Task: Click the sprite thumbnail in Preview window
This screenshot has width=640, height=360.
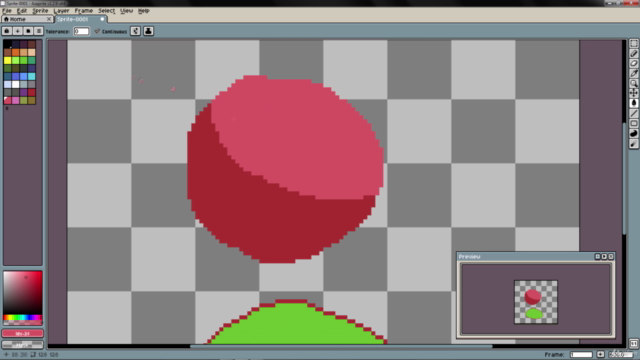Action: pyautogui.click(x=536, y=302)
